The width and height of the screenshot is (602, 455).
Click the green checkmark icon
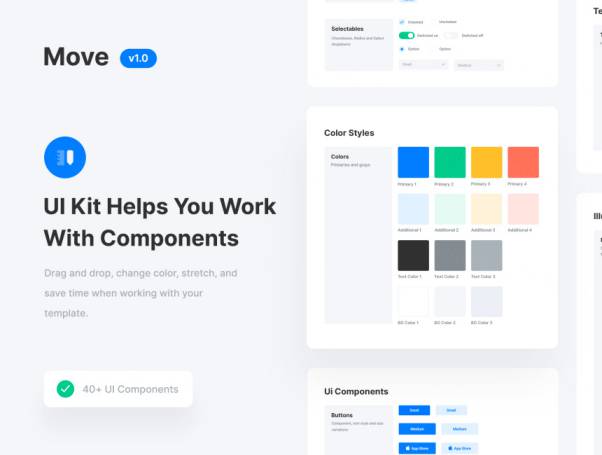tap(65, 389)
